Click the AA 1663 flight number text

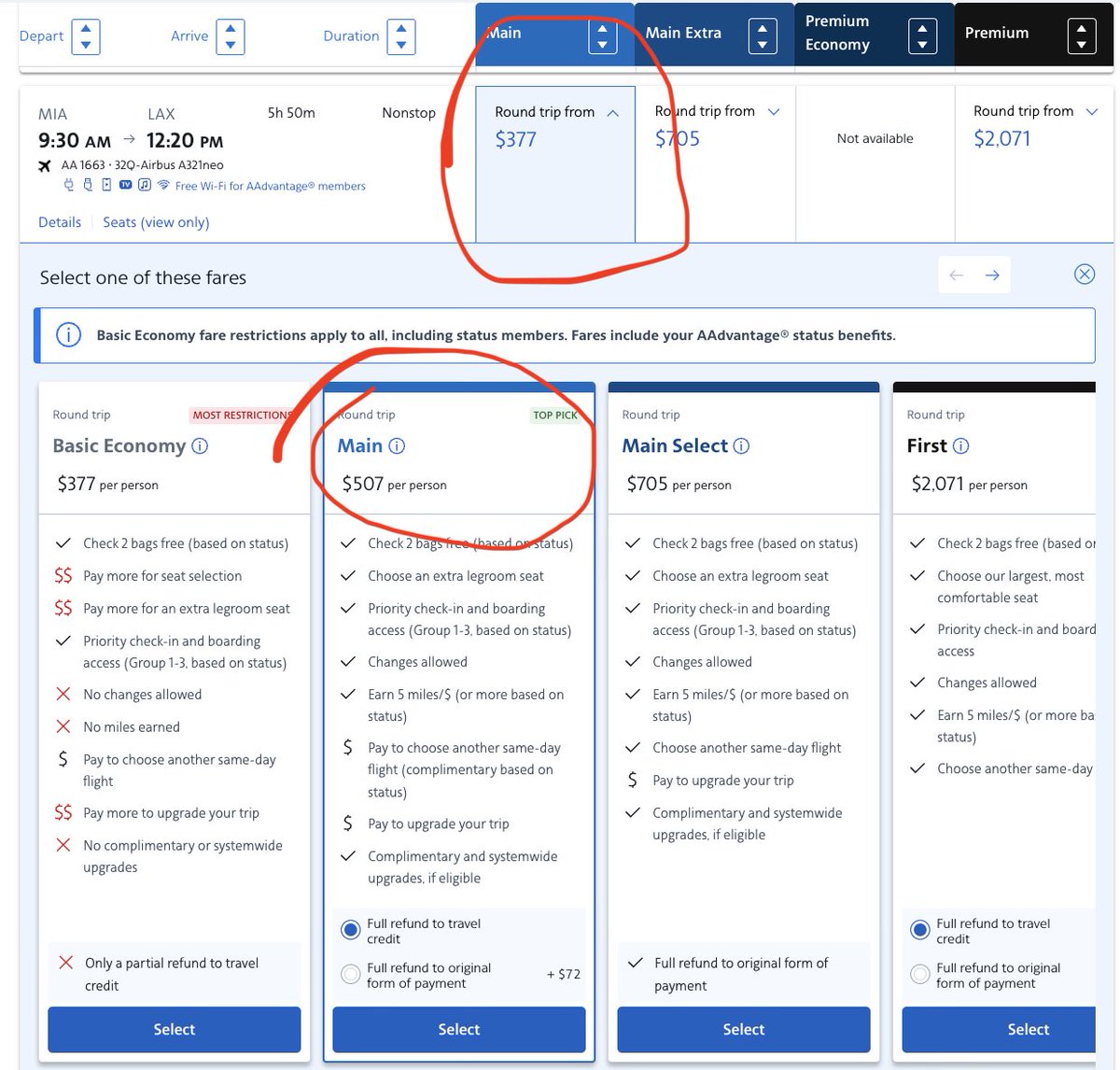[83, 165]
